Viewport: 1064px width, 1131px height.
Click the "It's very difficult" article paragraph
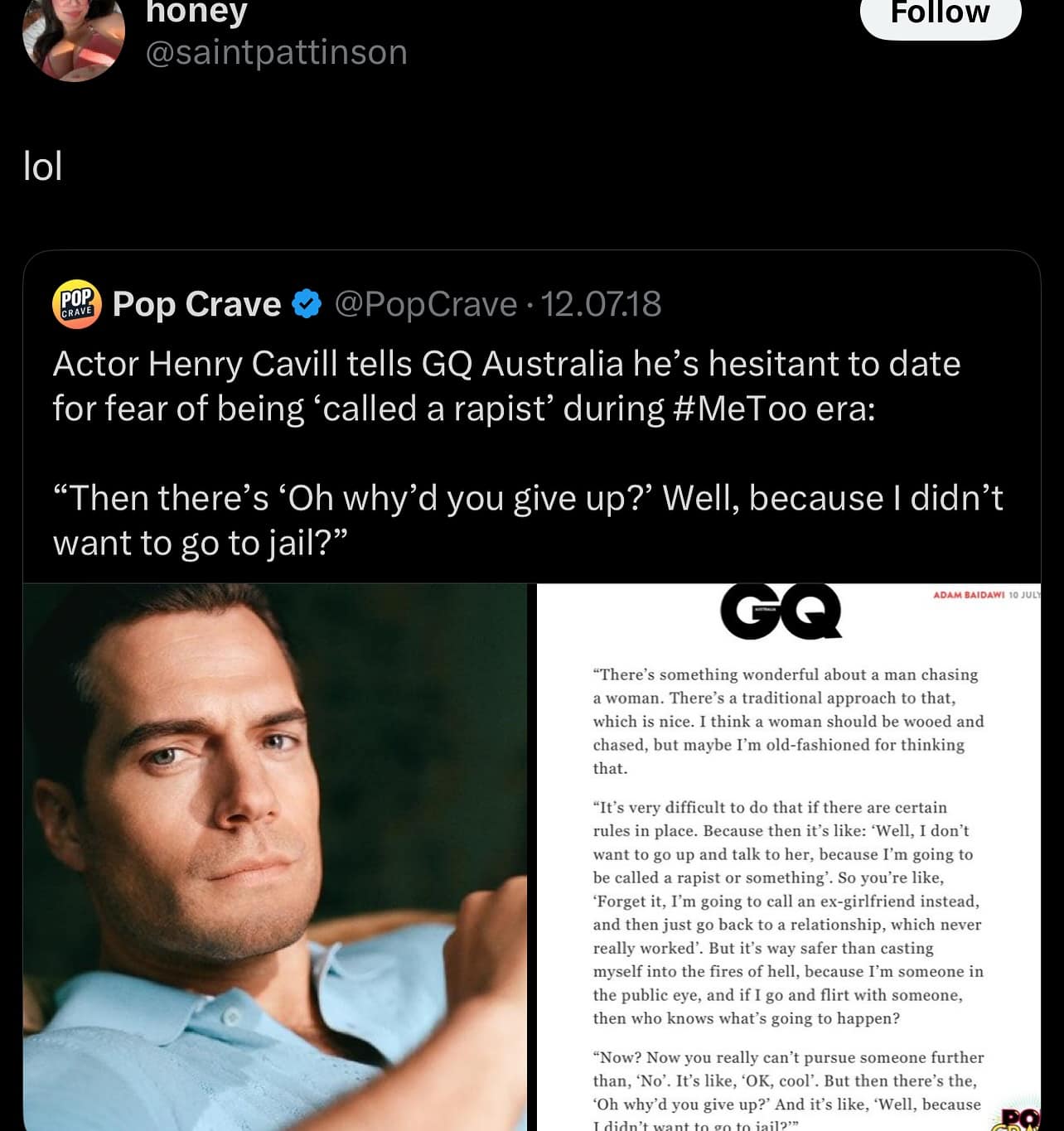tap(787, 912)
